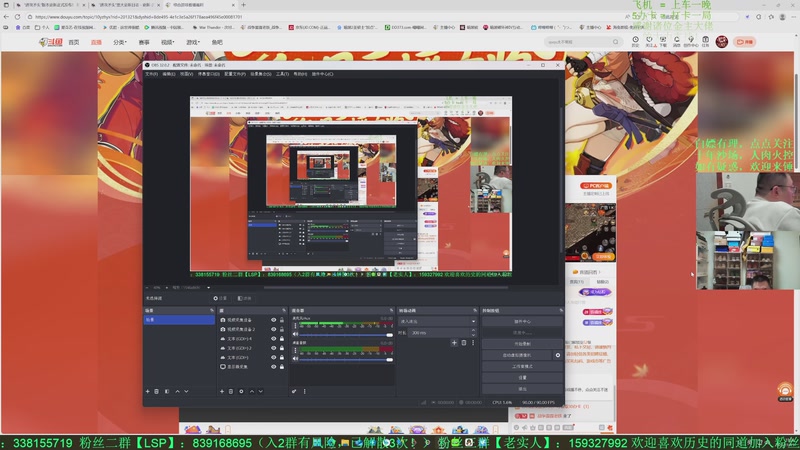Image resolution: width=800 pixels, height=450 pixels.
Task: Move source up in Sources panel
Action: 252,391
